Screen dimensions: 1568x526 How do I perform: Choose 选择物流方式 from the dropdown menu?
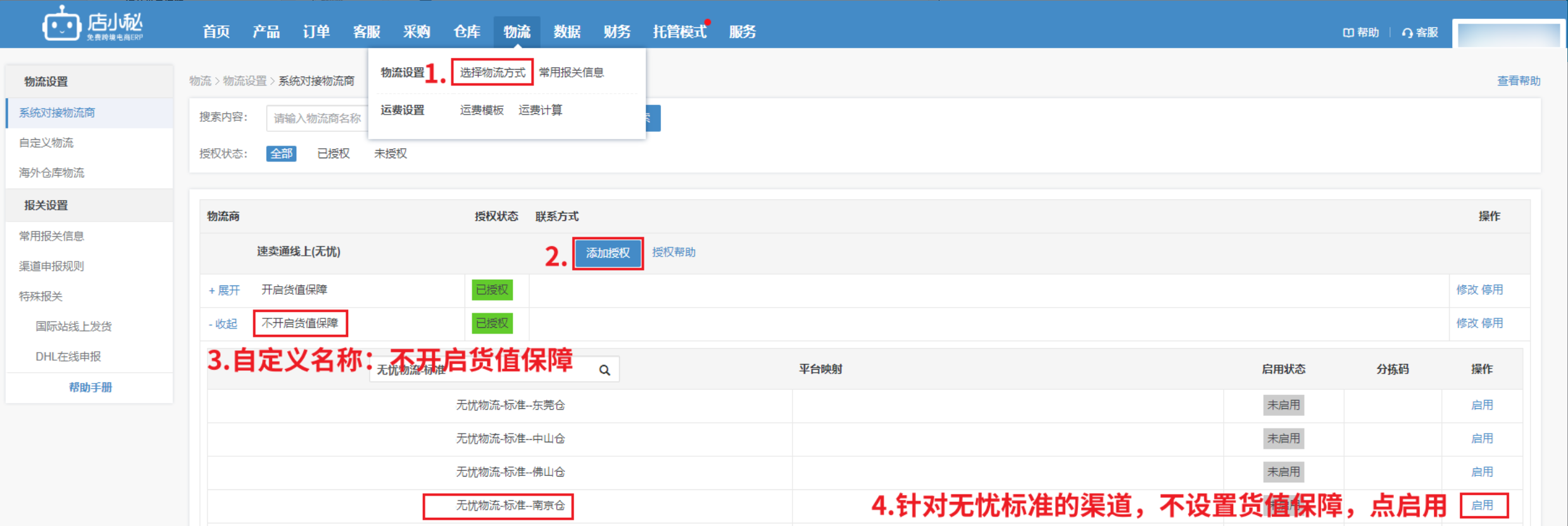click(x=492, y=73)
